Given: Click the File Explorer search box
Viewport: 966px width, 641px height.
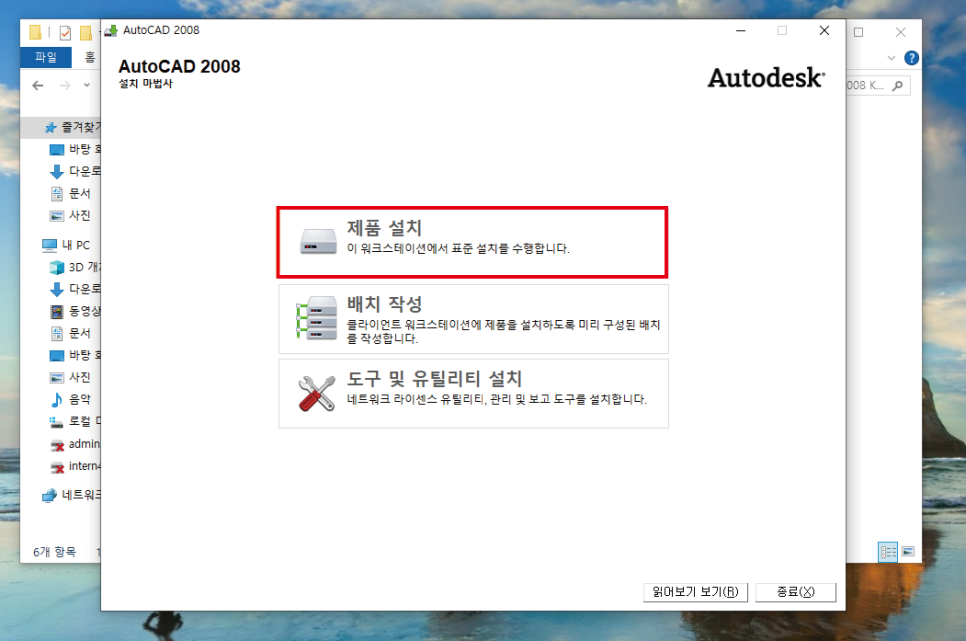Looking at the screenshot, I should tap(877, 85).
